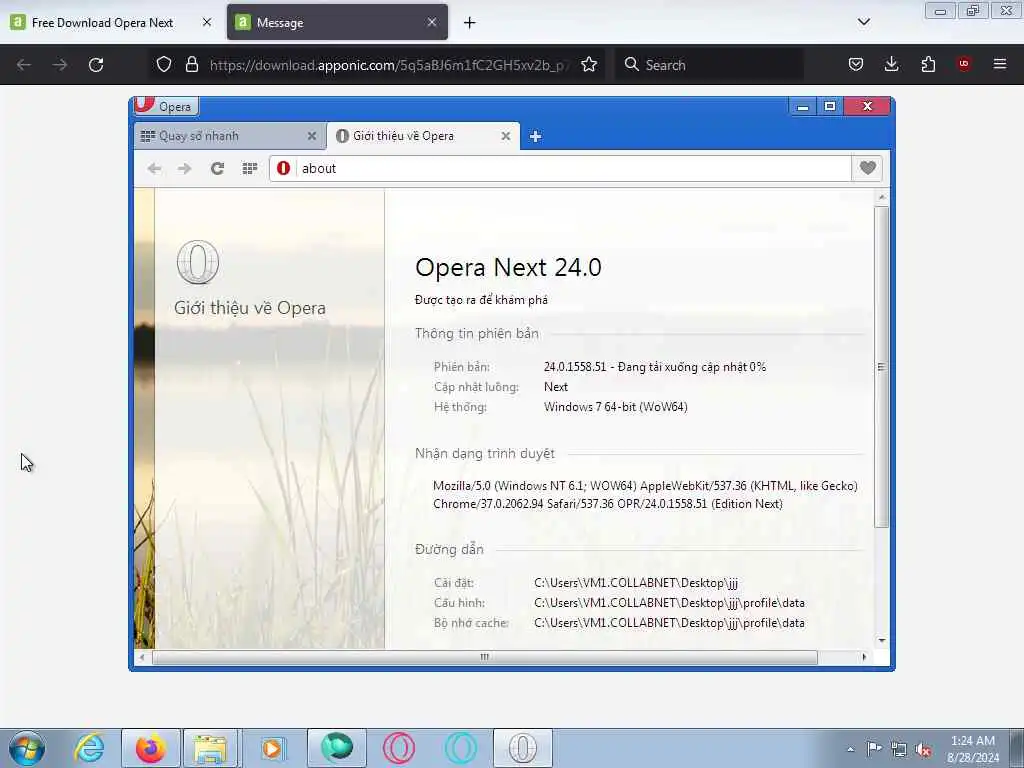The height and width of the screenshot is (768, 1024).
Task: Click the Firefox Search box
Action: point(709,65)
